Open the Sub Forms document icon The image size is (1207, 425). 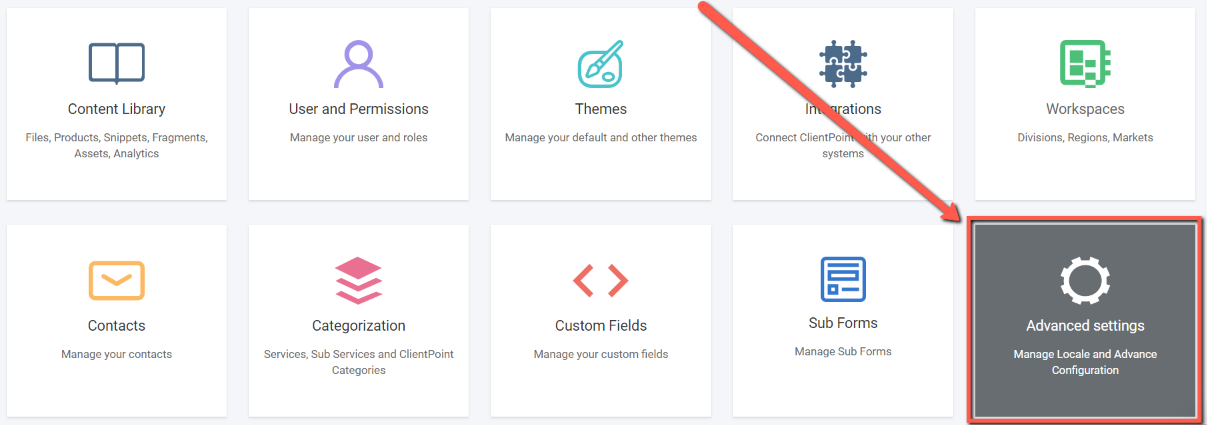[843, 279]
